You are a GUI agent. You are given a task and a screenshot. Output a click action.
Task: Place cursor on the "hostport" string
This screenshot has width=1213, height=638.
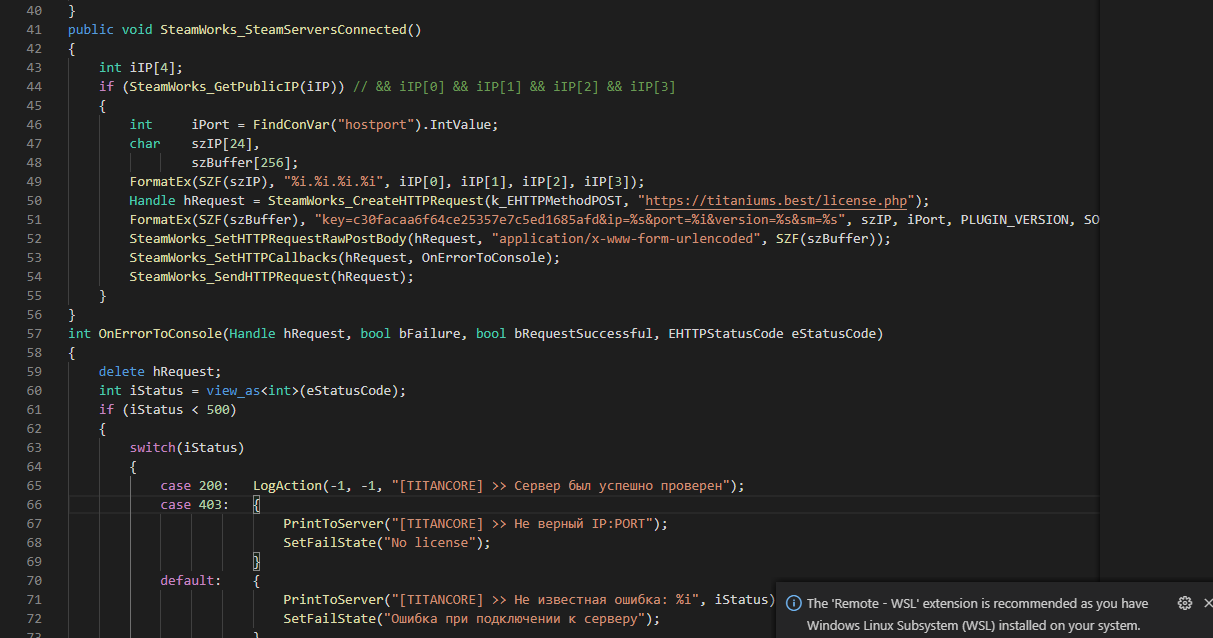pyautogui.click(x=375, y=125)
